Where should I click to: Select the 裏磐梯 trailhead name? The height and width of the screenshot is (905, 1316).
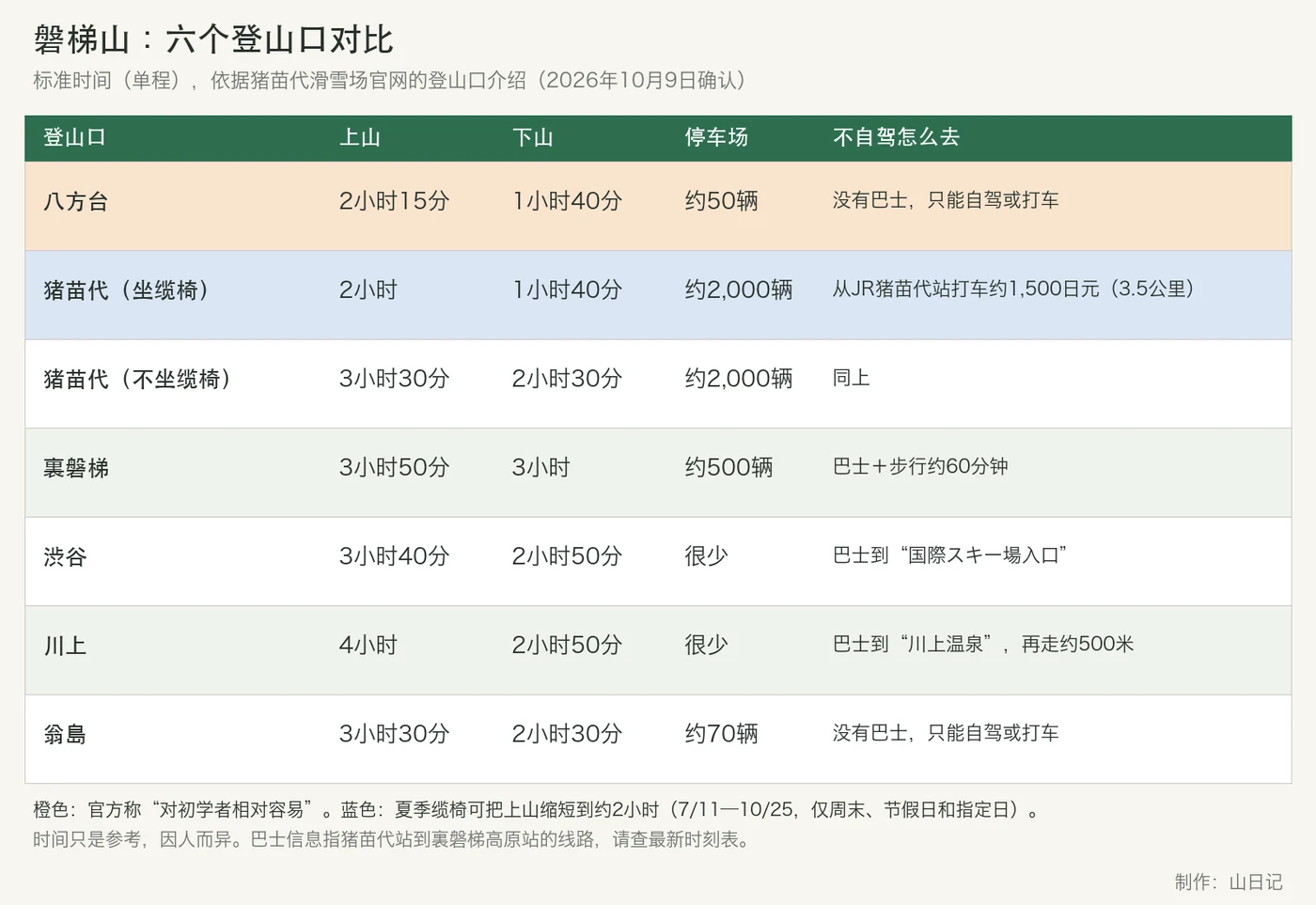(x=76, y=468)
